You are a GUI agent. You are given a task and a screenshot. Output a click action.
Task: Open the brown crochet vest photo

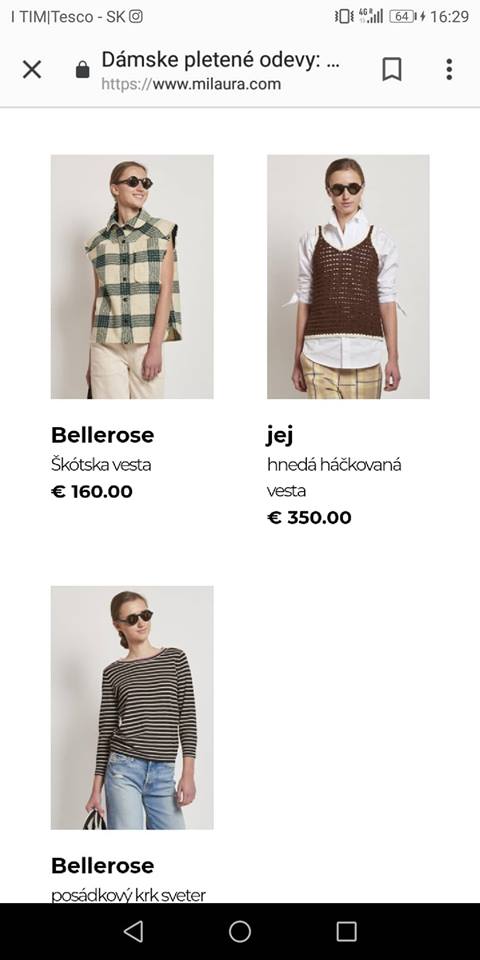(348, 277)
